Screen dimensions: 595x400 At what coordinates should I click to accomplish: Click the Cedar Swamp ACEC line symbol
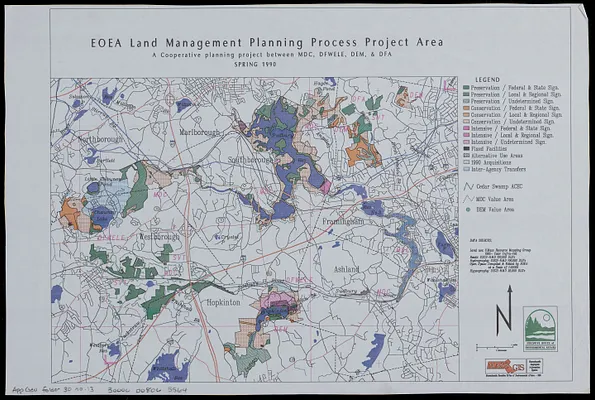pyautogui.click(x=469, y=187)
